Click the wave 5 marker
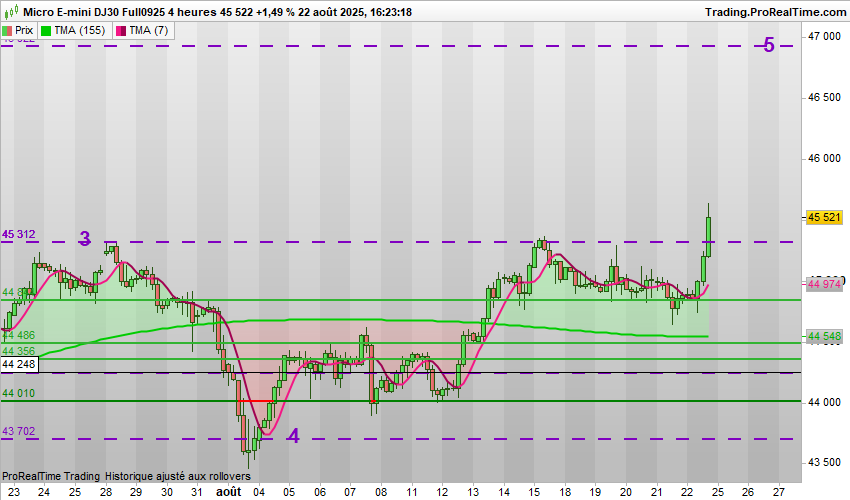Image resolution: width=850 pixels, height=500 pixels. 769,45
